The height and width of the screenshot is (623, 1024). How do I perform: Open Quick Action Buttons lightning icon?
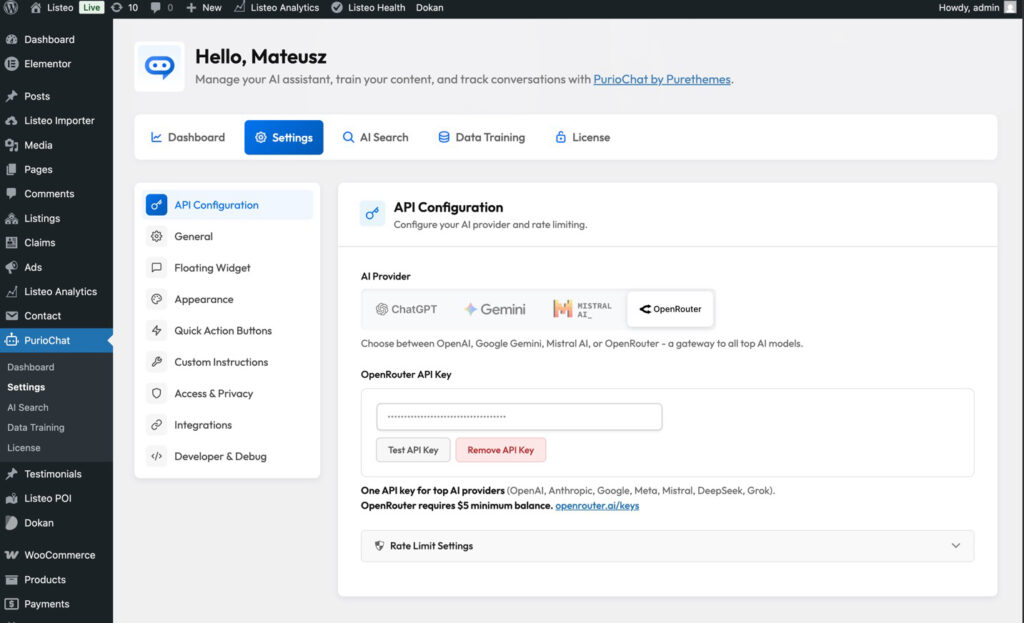[157, 330]
